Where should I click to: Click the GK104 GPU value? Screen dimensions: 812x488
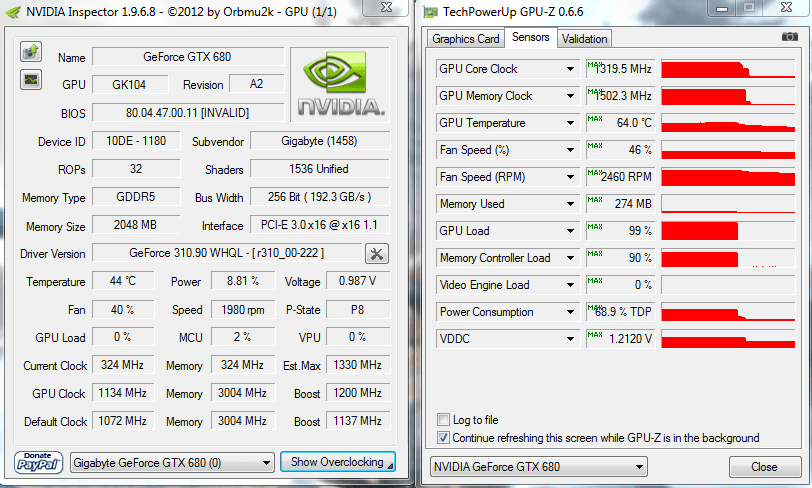[x=130, y=84]
